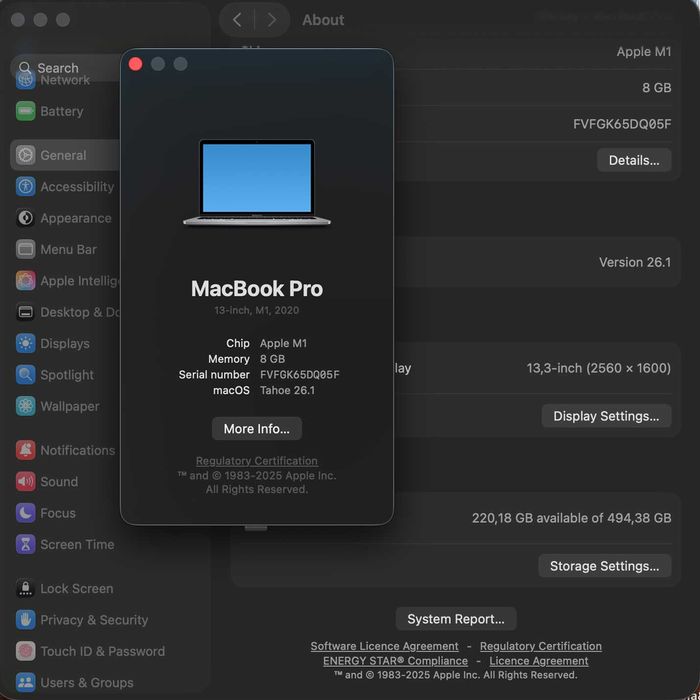Select the Screen Time hourglass icon
Image resolution: width=700 pixels, height=700 pixels.
point(25,544)
